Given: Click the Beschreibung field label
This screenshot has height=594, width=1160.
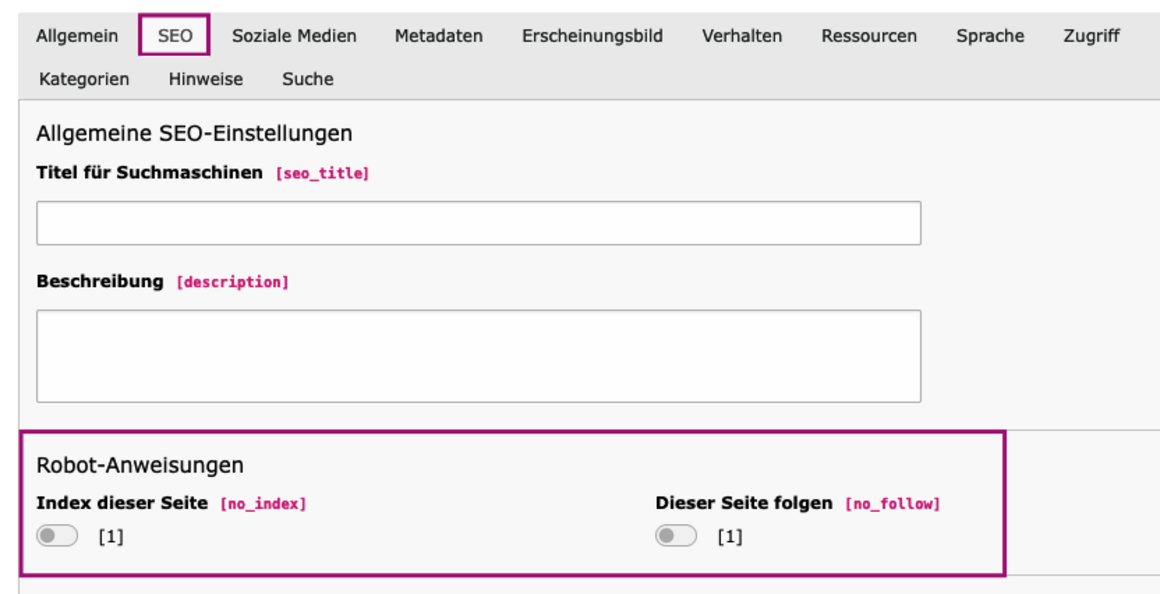Looking at the screenshot, I should point(100,282).
